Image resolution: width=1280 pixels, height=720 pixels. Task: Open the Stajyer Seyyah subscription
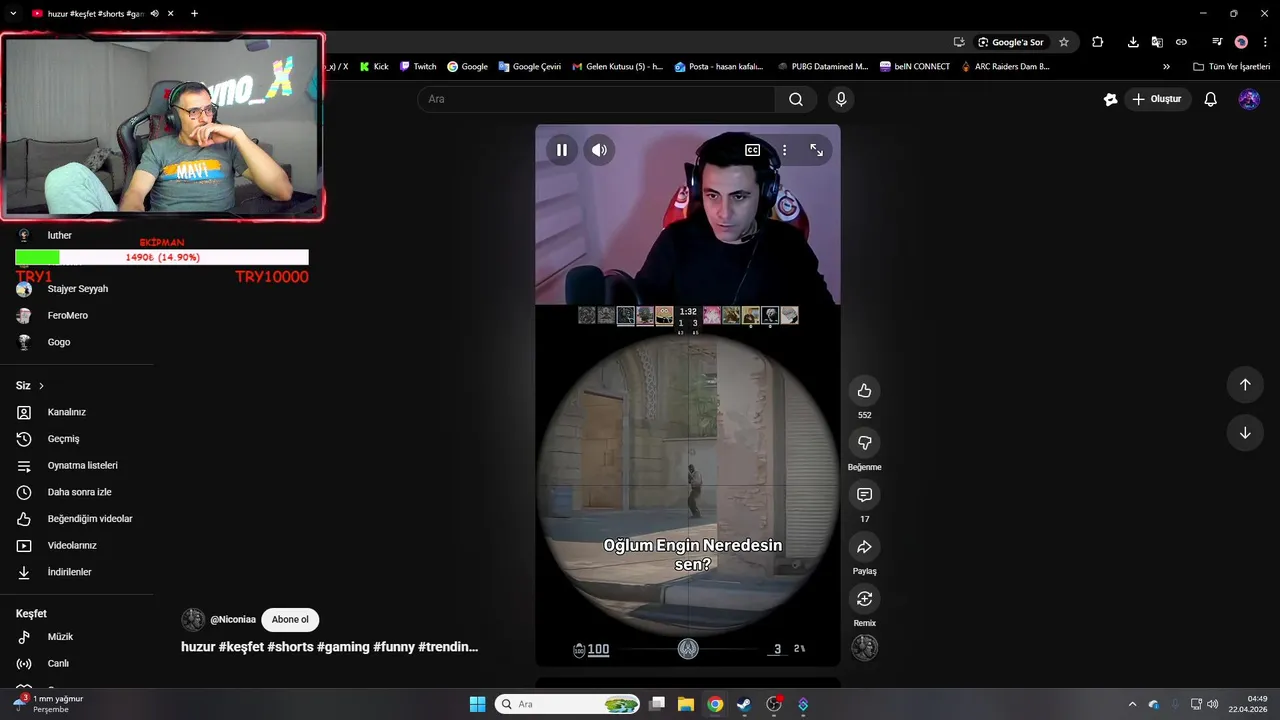[x=80, y=289]
